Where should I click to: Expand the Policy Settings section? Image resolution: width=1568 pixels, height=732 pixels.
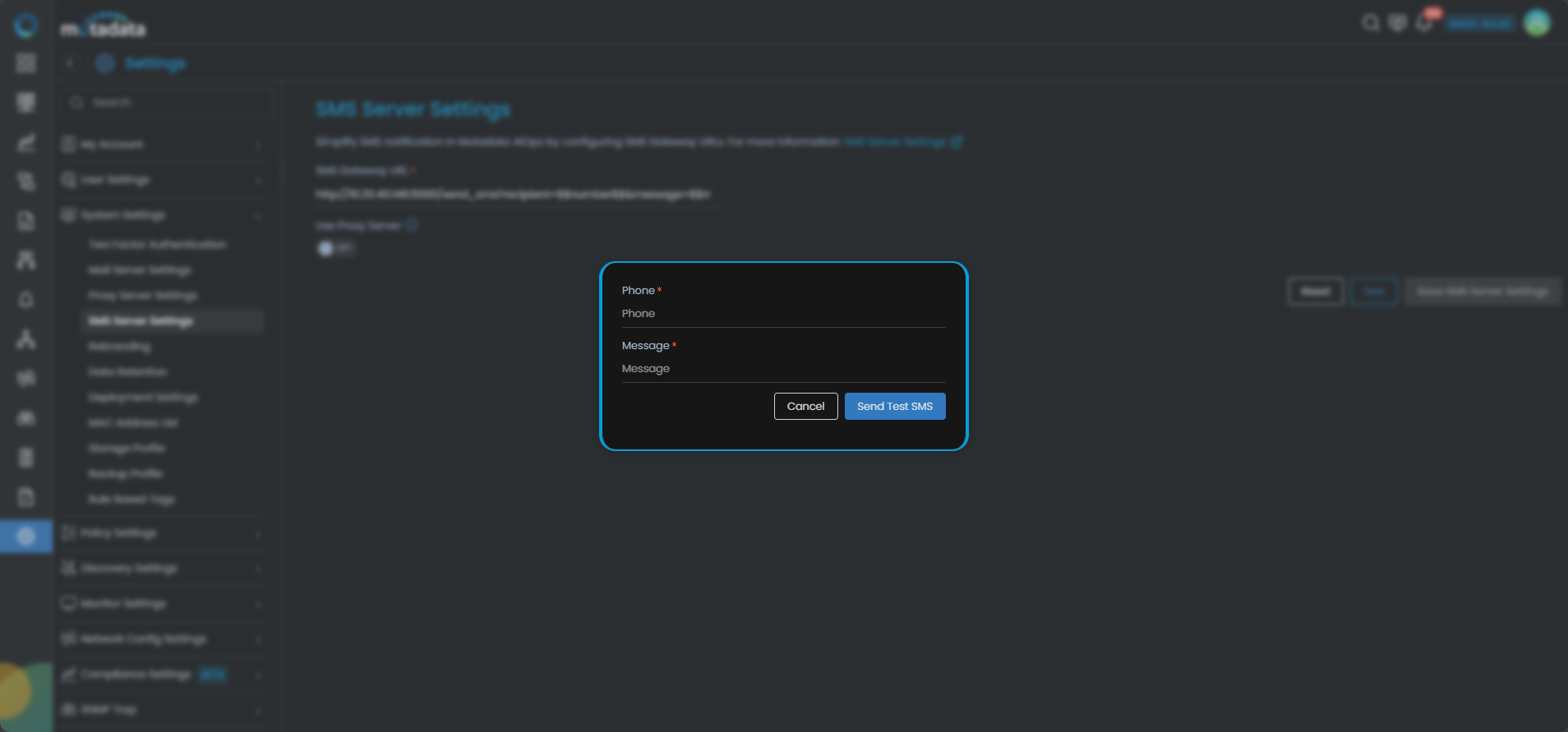click(x=162, y=533)
